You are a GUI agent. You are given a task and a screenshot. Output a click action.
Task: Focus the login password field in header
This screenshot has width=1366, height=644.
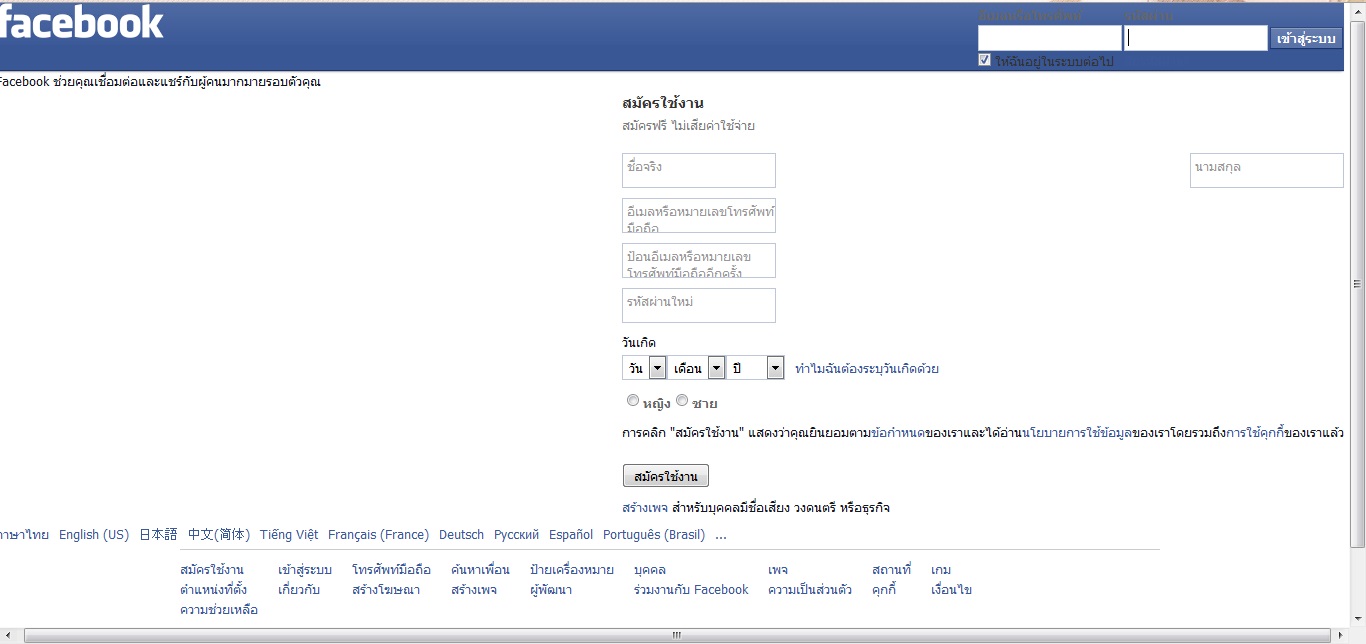tap(1196, 38)
